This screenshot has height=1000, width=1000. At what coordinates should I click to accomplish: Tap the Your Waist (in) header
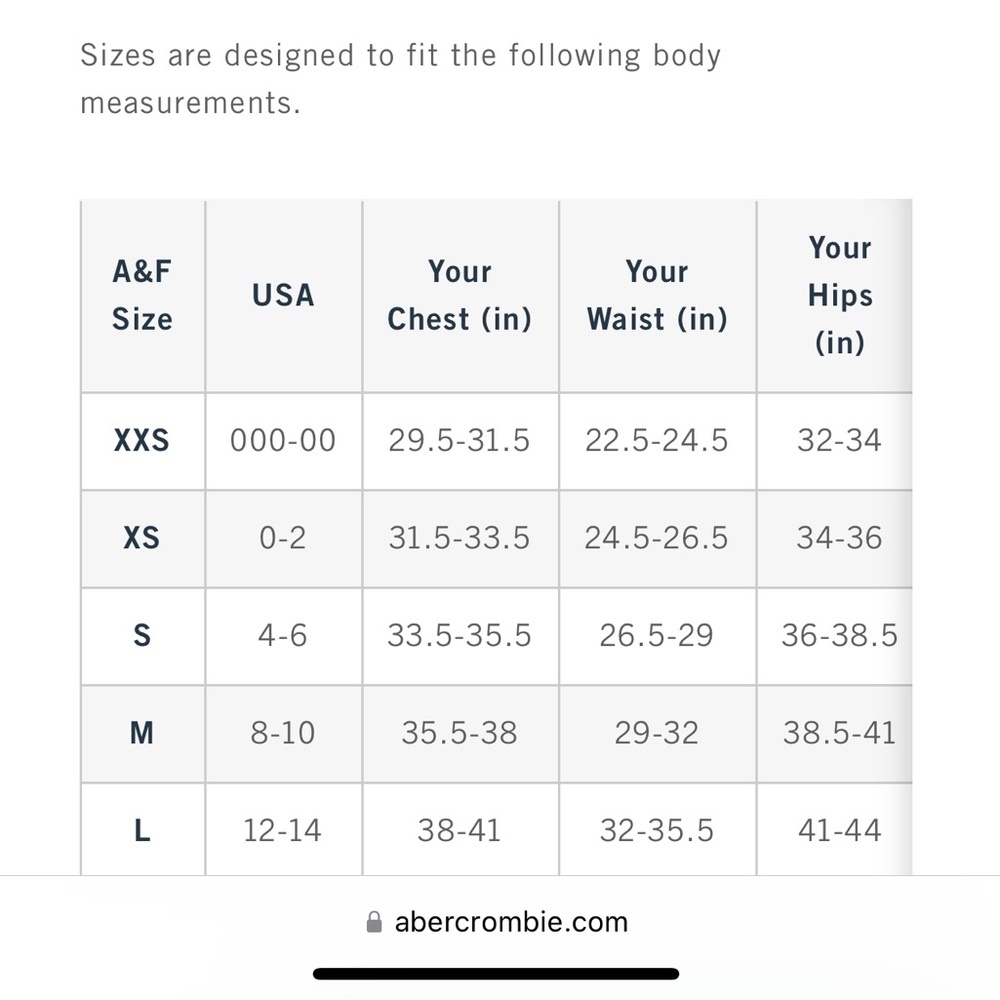[x=657, y=295]
